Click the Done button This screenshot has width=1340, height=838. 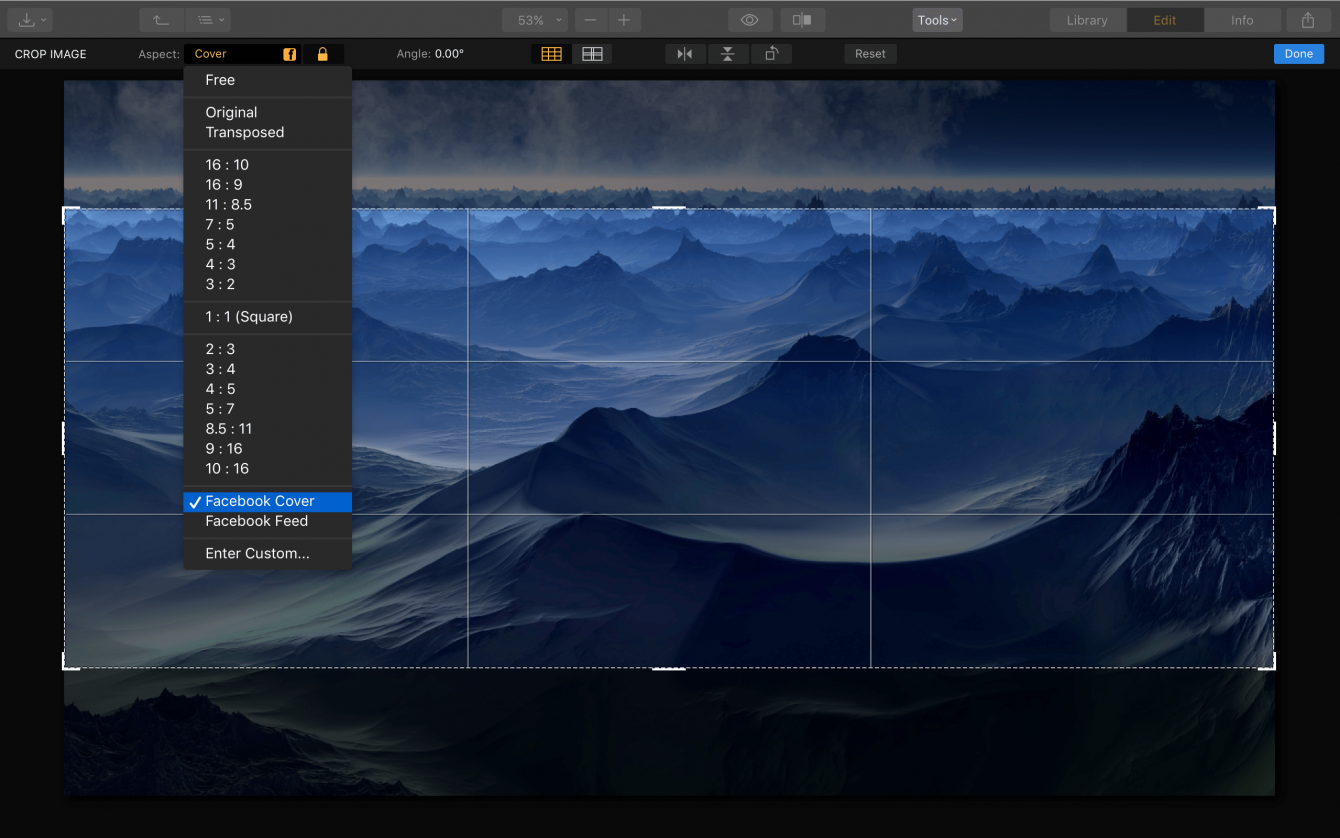click(1298, 53)
